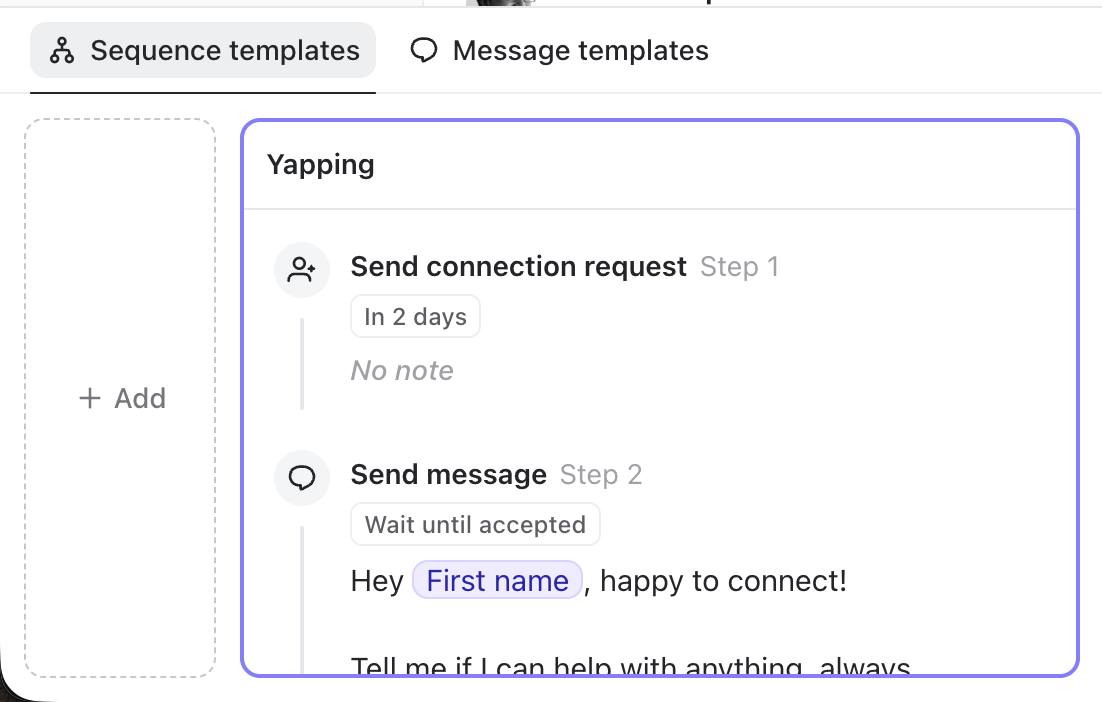Open the In 2 days delay chip
1102x702 pixels.
tap(415, 317)
